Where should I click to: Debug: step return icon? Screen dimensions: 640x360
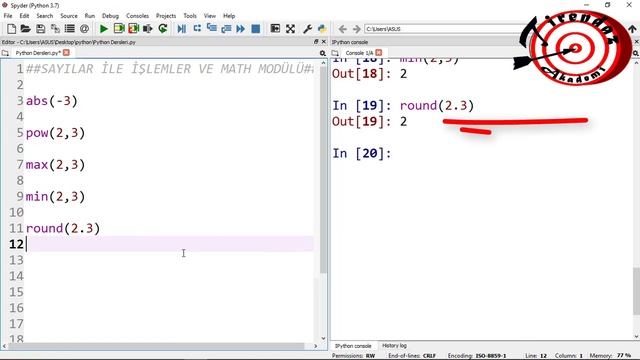[x=226, y=29]
